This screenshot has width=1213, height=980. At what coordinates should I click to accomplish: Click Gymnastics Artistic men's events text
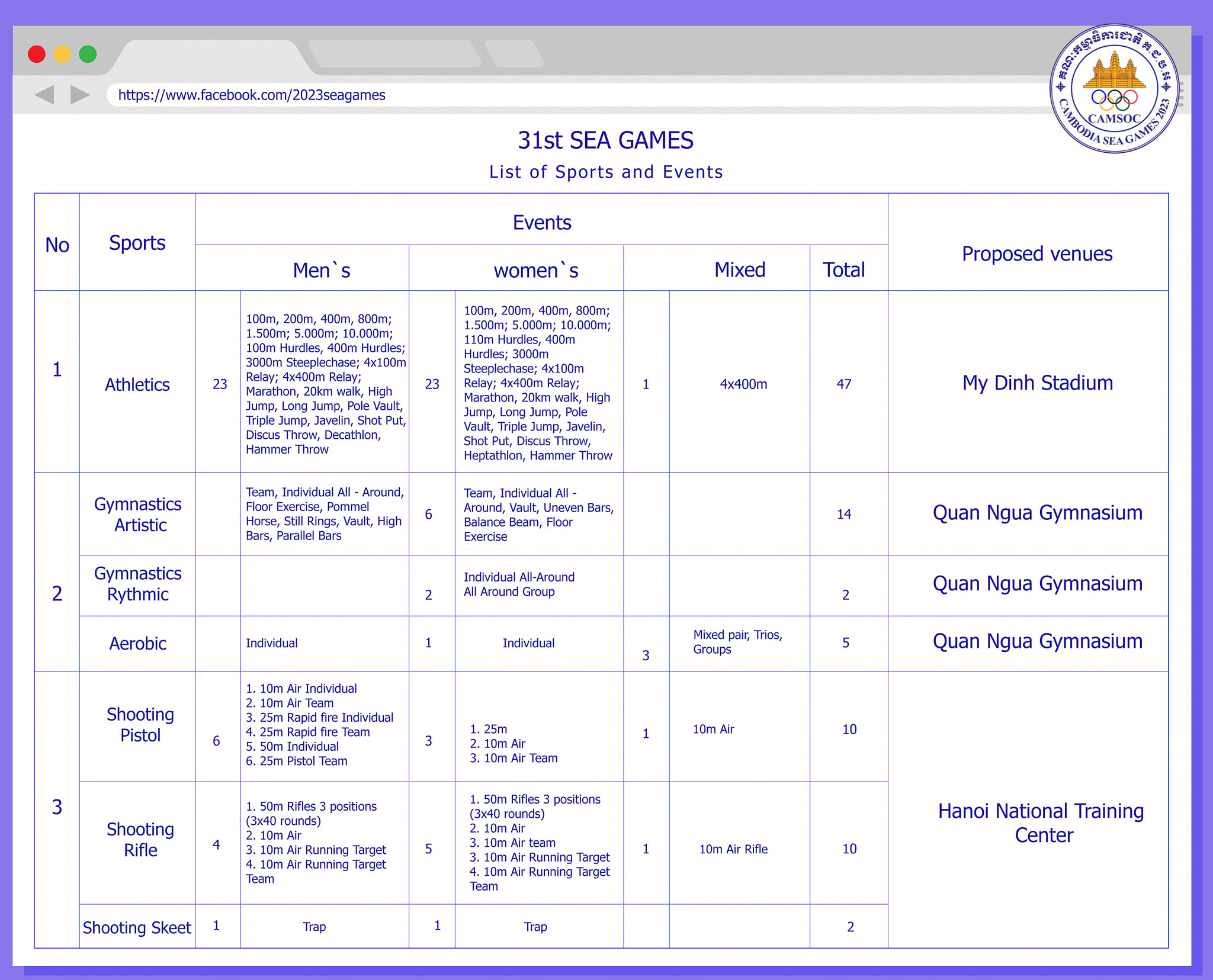click(325, 513)
